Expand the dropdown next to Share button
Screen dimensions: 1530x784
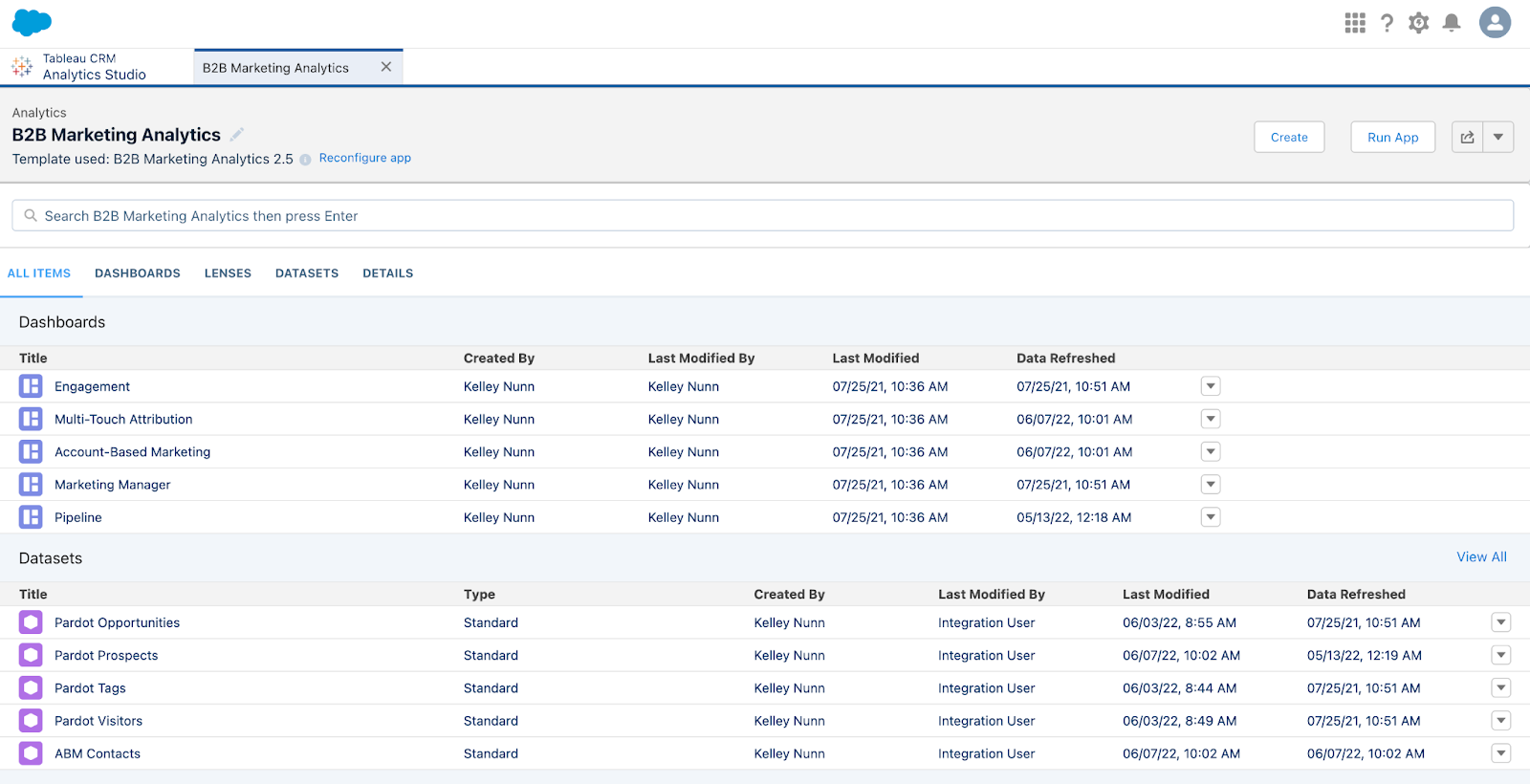coord(1498,138)
